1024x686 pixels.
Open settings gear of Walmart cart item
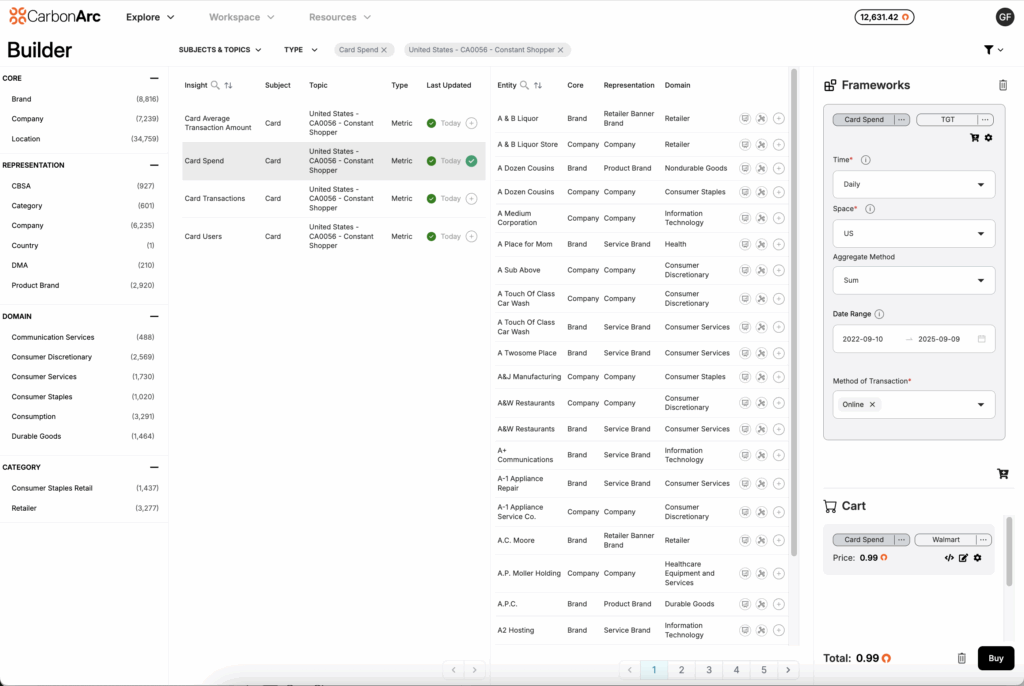(978, 558)
